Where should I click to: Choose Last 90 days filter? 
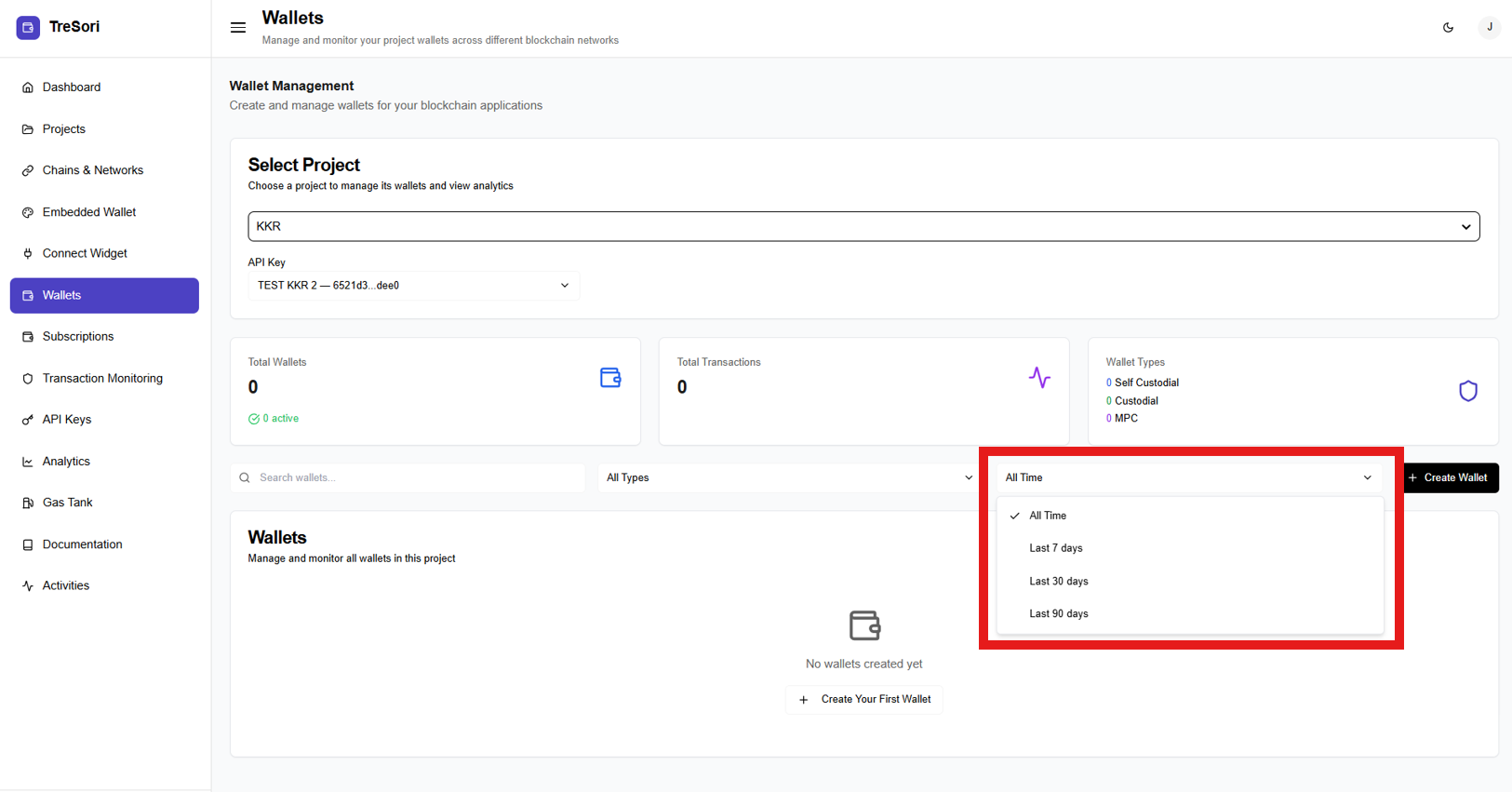point(1058,614)
